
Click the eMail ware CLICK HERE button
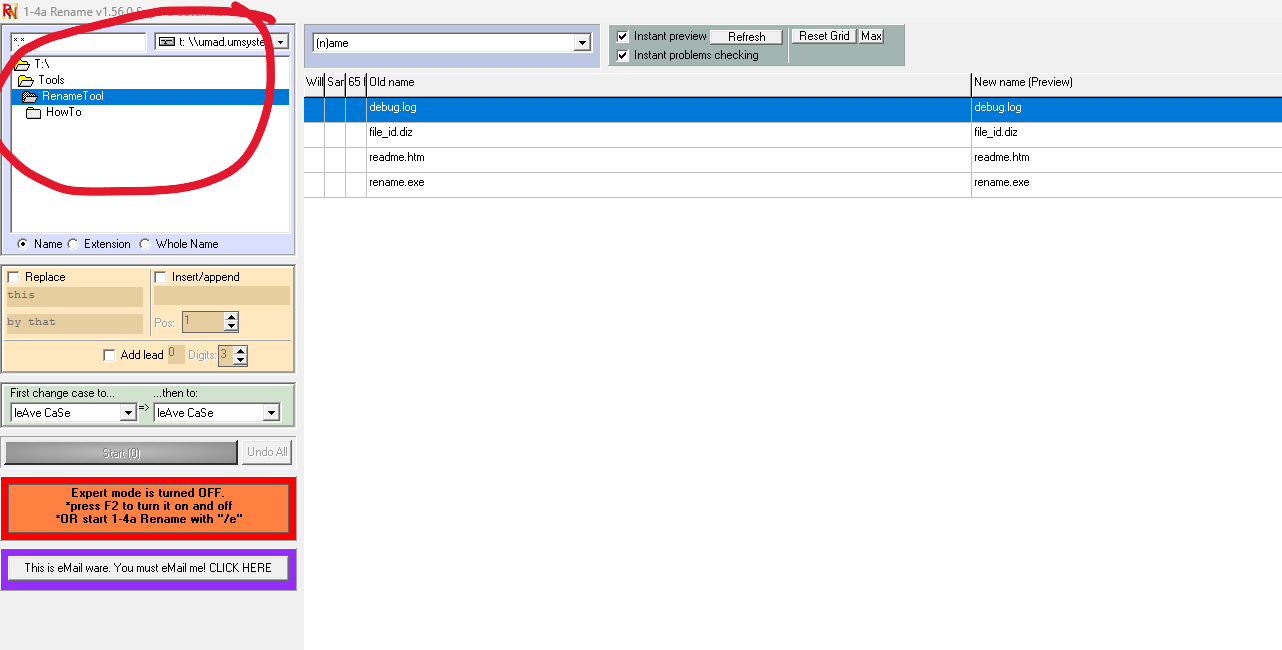pyautogui.click(x=148, y=568)
